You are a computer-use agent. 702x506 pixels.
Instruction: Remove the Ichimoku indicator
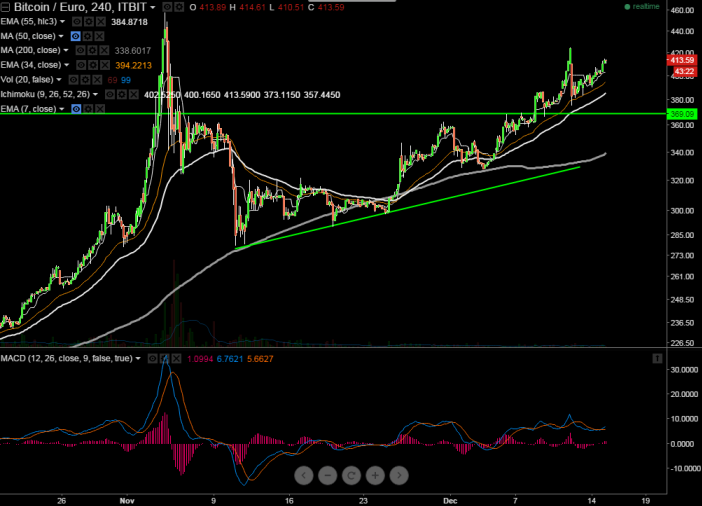[x=133, y=94]
